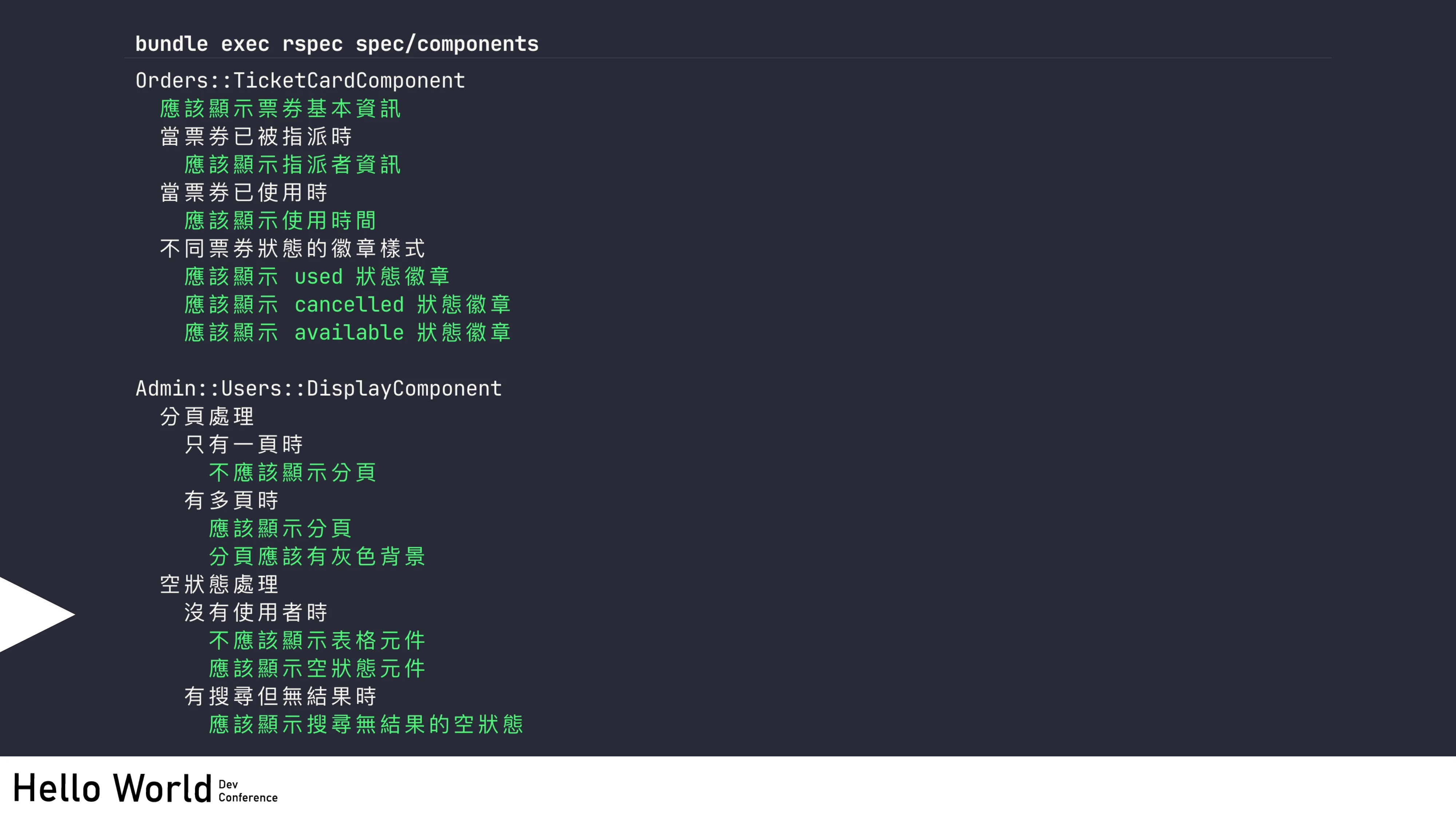The image size is (1456, 819).
Task: Click the 分頁處理 group heading
Action: tap(207, 416)
